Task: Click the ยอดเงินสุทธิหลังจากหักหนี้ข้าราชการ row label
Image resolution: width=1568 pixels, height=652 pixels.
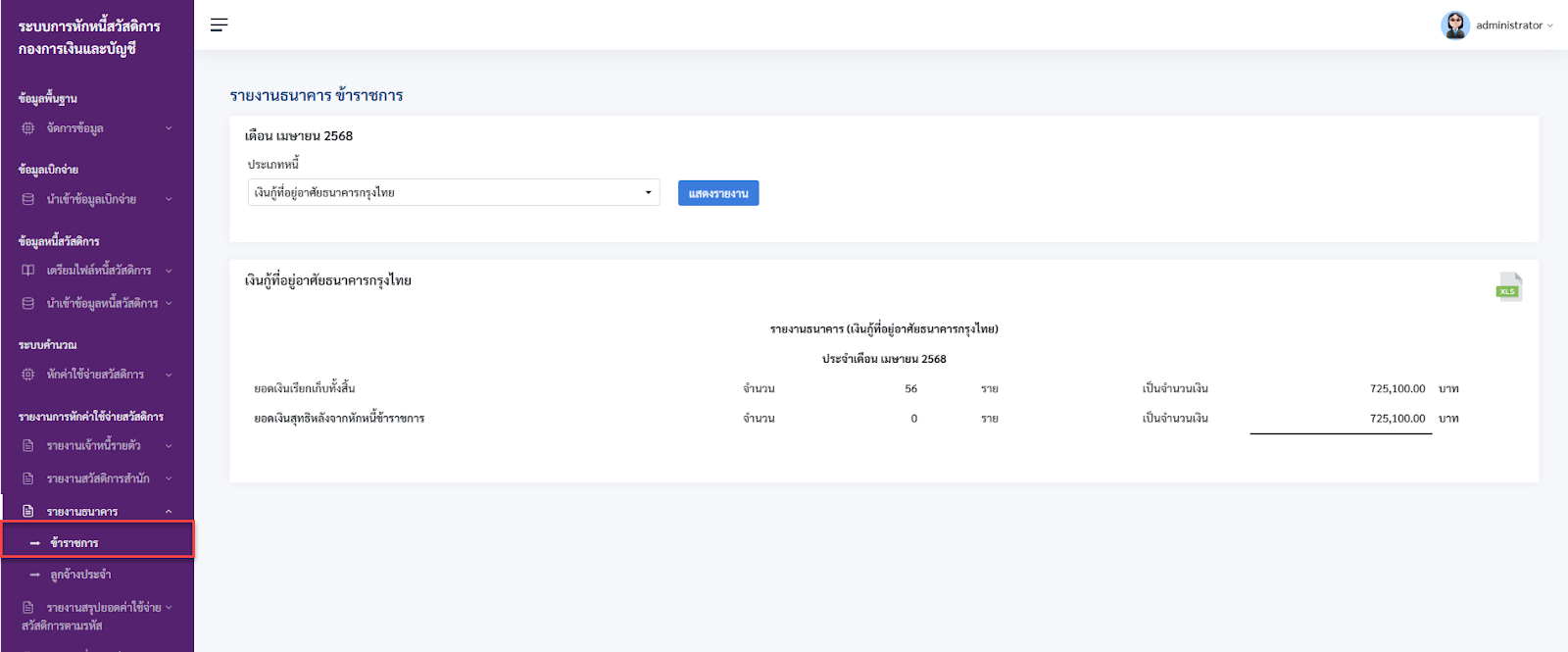Action: pyautogui.click(x=339, y=419)
